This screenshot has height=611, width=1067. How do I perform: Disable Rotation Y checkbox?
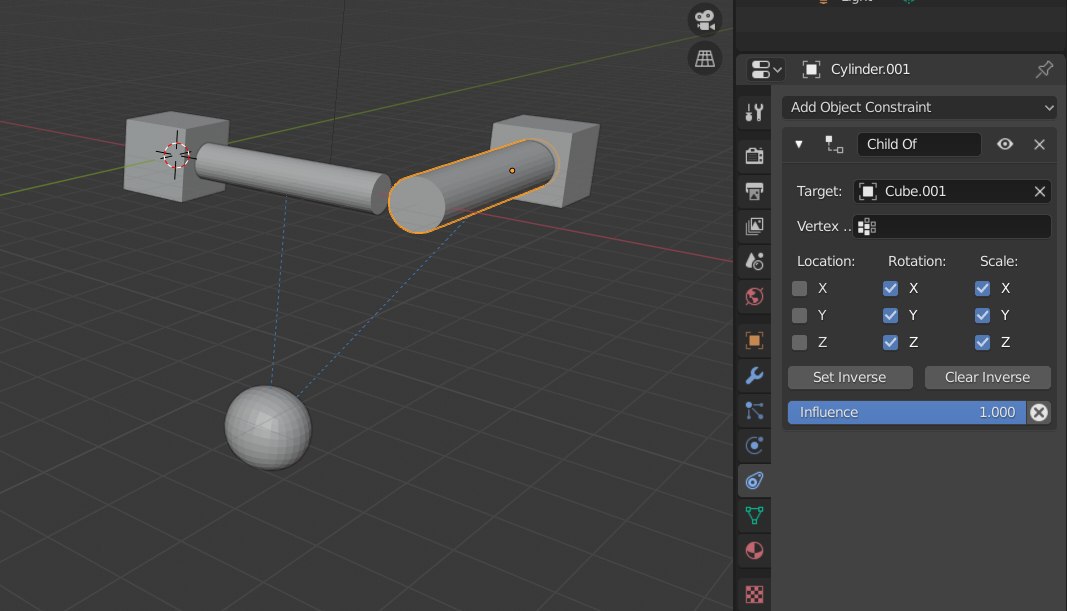point(890,315)
